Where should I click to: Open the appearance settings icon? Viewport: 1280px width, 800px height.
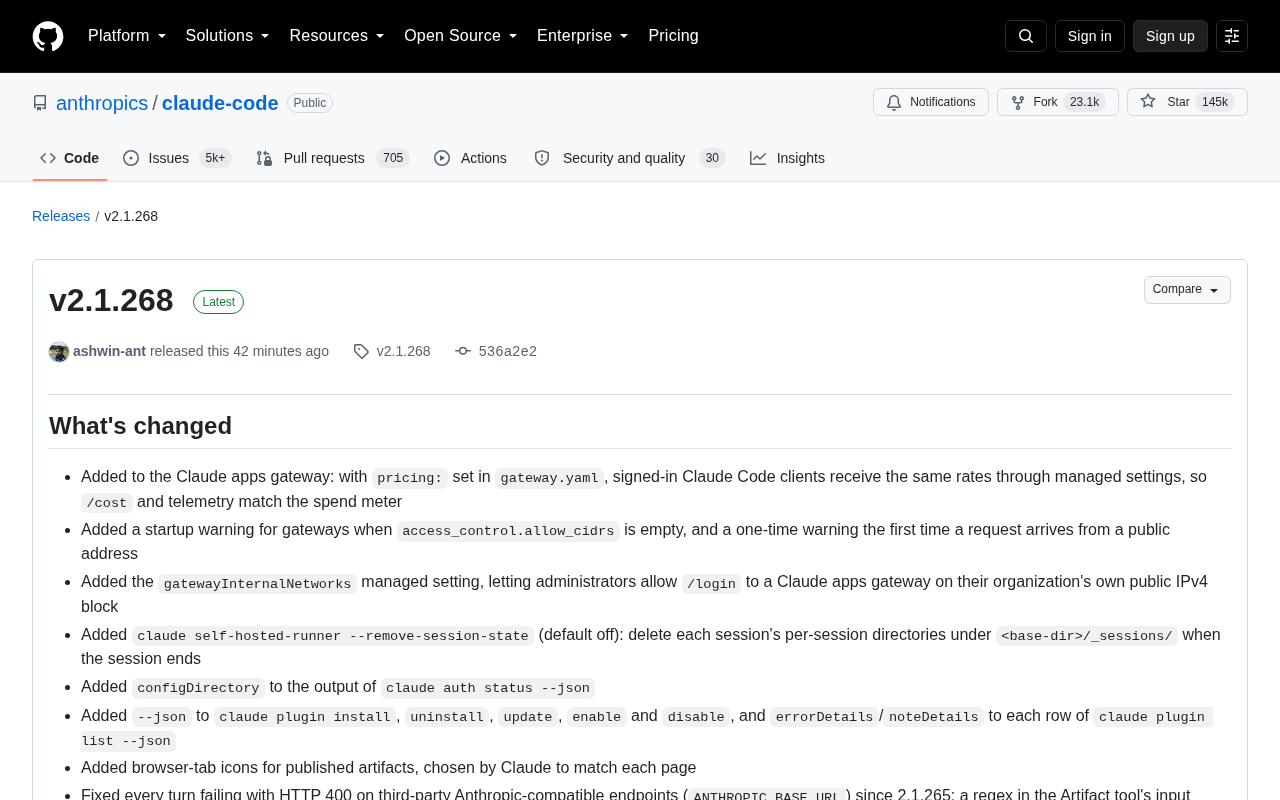point(1232,36)
